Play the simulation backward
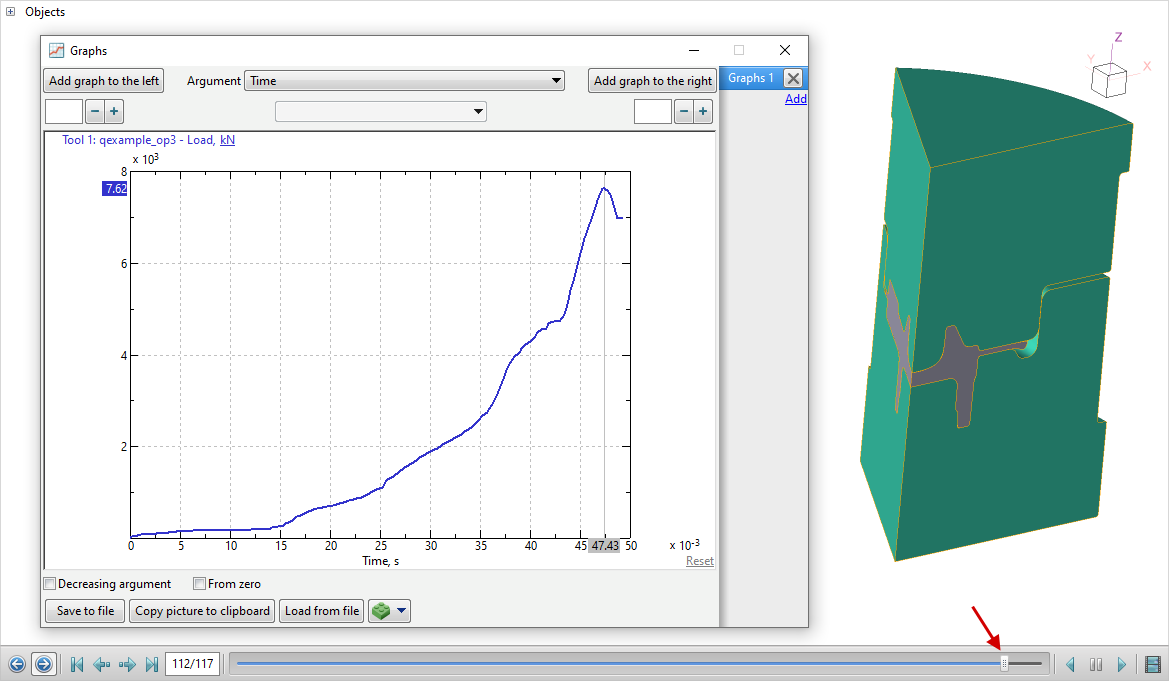Screen dimensions: 1169x681 click(1070, 664)
